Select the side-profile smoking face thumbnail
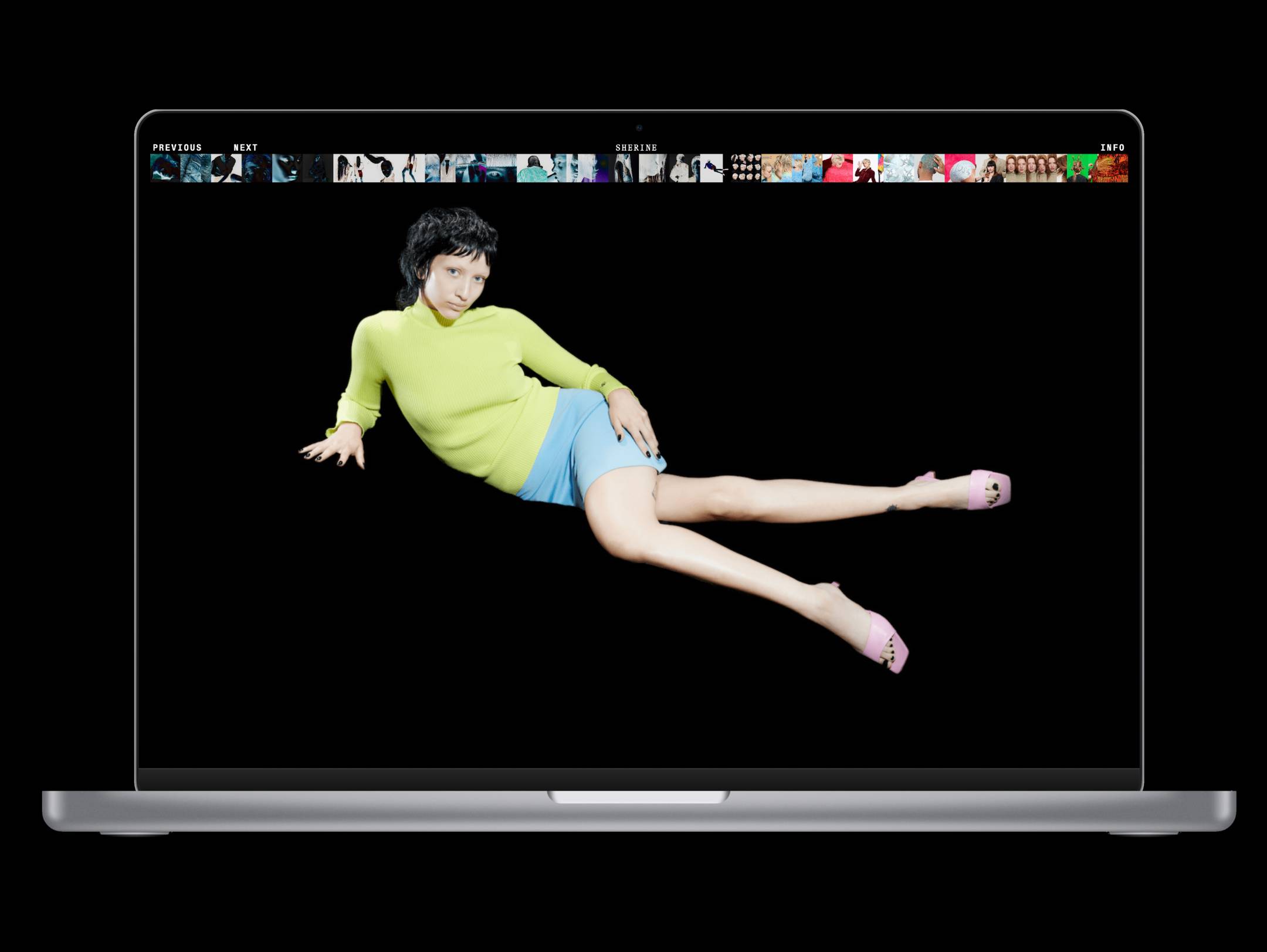The height and width of the screenshot is (952, 1267). pyautogui.click(x=563, y=168)
